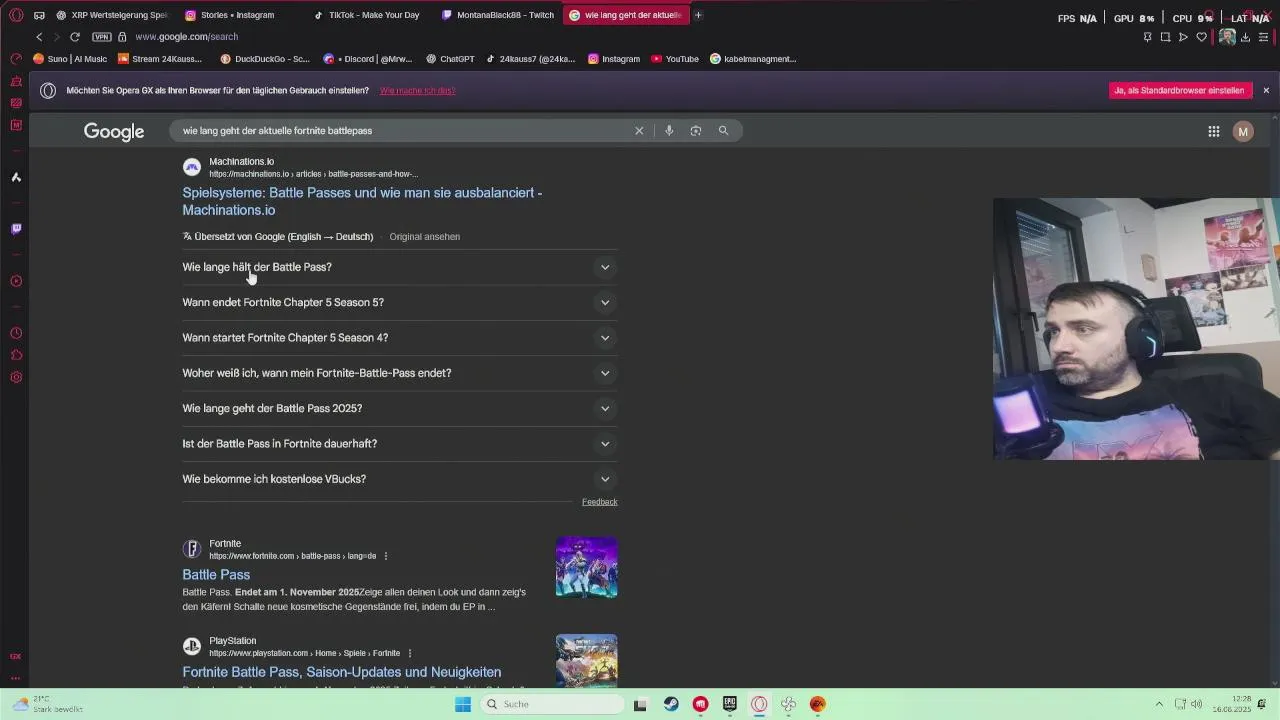Open the PlayStation Fortnite Battle Pass result
The height and width of the screenshot is (720, 1280).
(x=342, y=672)
